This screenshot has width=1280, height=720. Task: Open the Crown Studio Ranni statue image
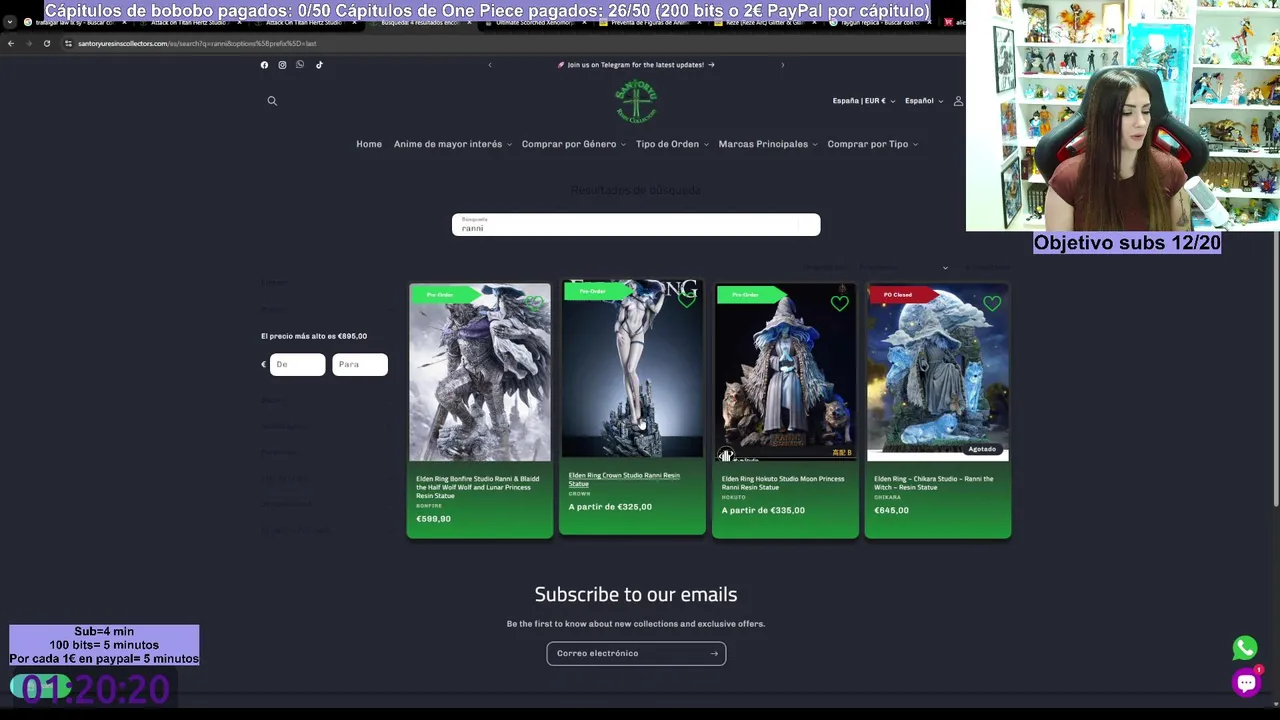pos(632,369)
